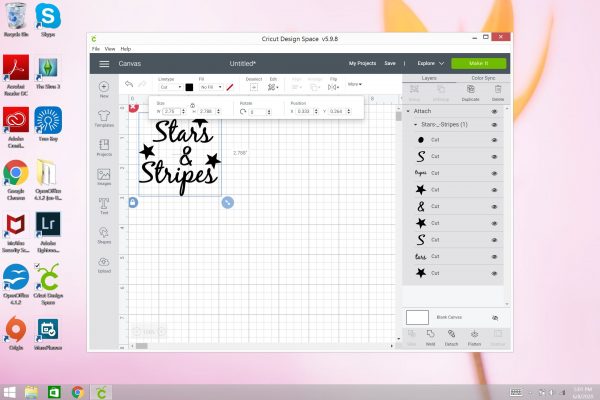The height and width of the screenshot is (400, 600).
Task: Hide the Attach group layer
Action: point(494,112)
